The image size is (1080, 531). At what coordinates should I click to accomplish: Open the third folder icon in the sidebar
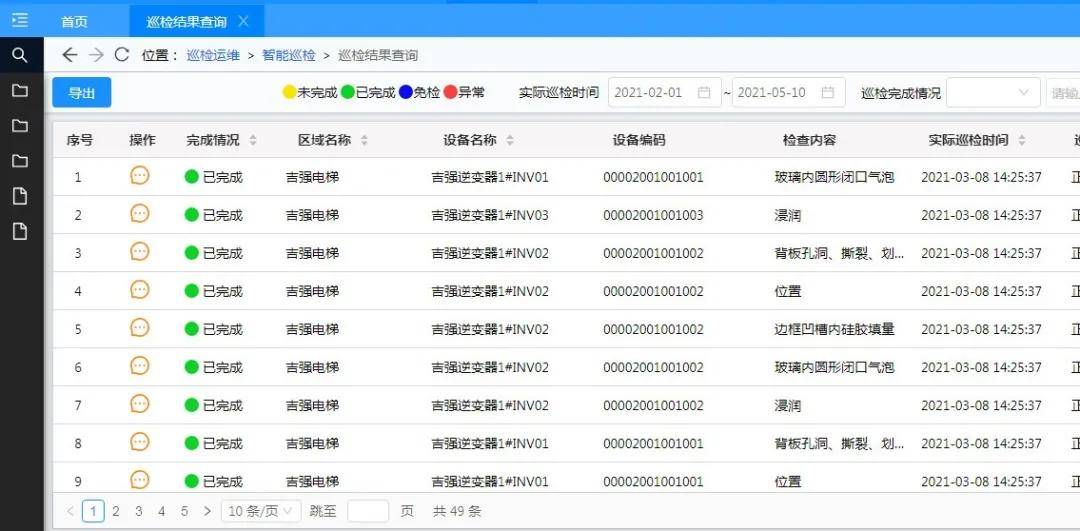point(20,160)
